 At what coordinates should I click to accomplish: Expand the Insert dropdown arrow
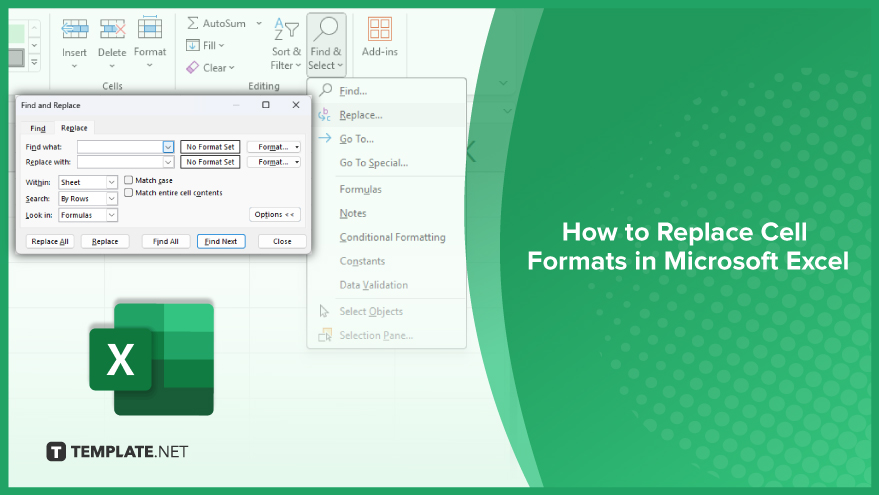(75, 66)
